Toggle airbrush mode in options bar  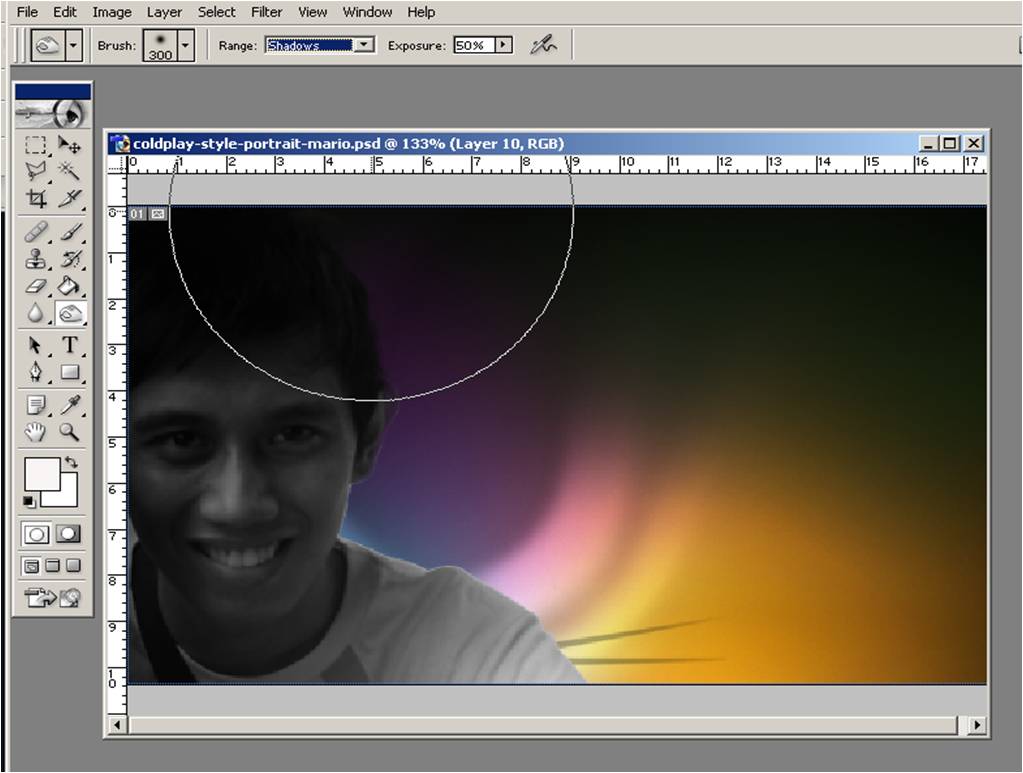[543, 45]
